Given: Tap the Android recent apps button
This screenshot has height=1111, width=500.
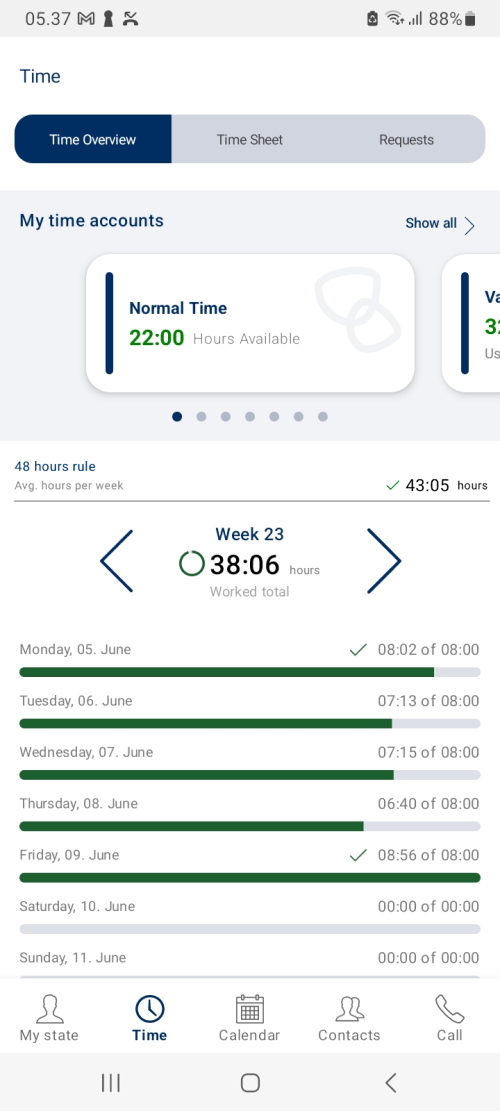Looking at the screenshot, I should [110, 1082].
